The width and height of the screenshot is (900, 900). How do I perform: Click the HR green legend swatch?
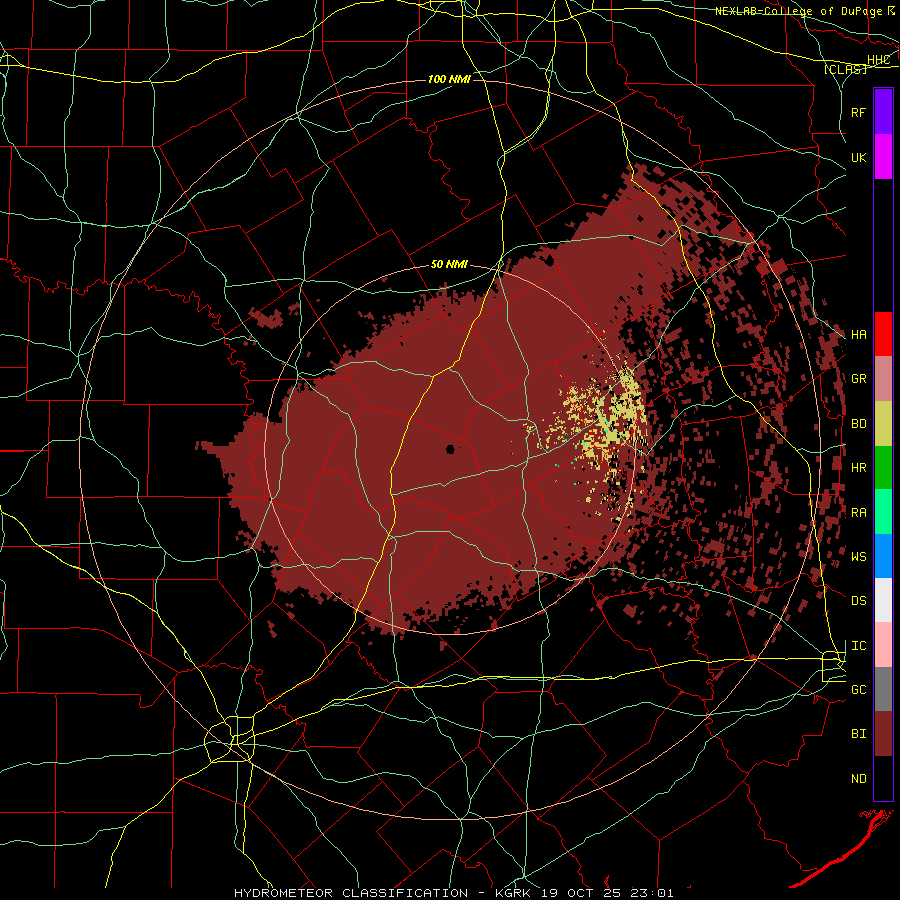pos(883,467)
